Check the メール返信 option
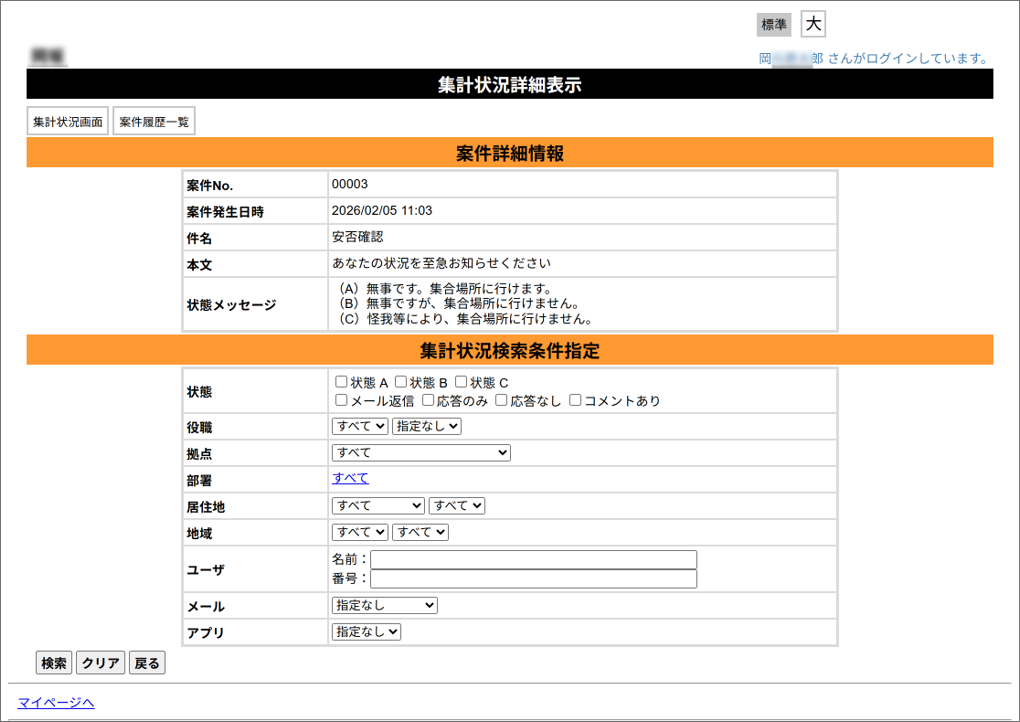 340,400
